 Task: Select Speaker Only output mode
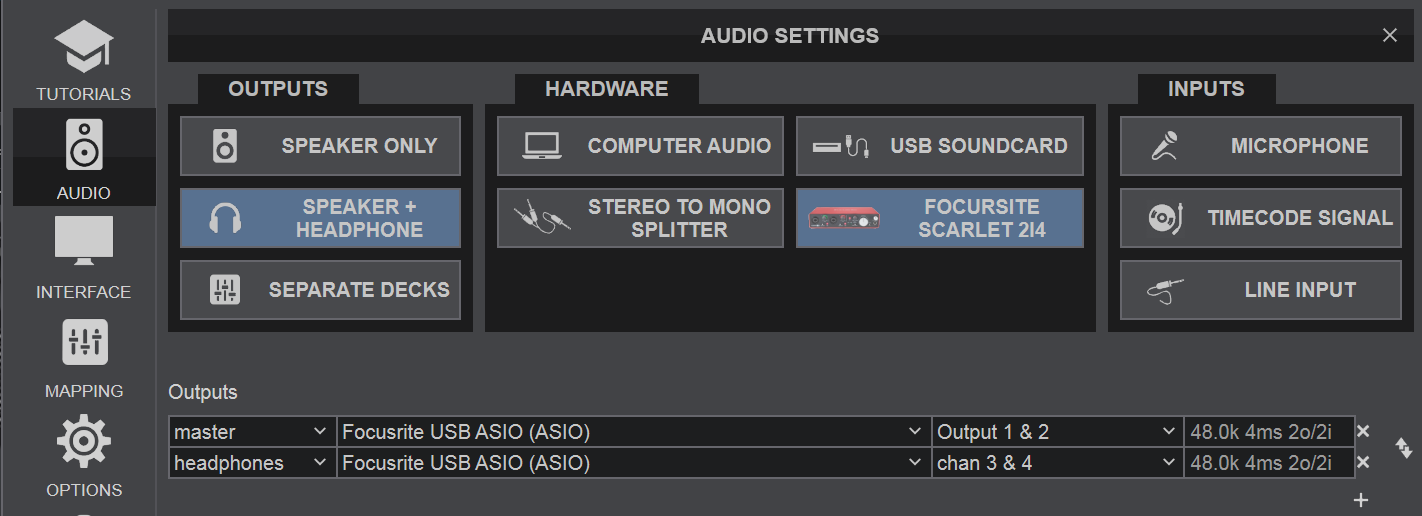320,146
